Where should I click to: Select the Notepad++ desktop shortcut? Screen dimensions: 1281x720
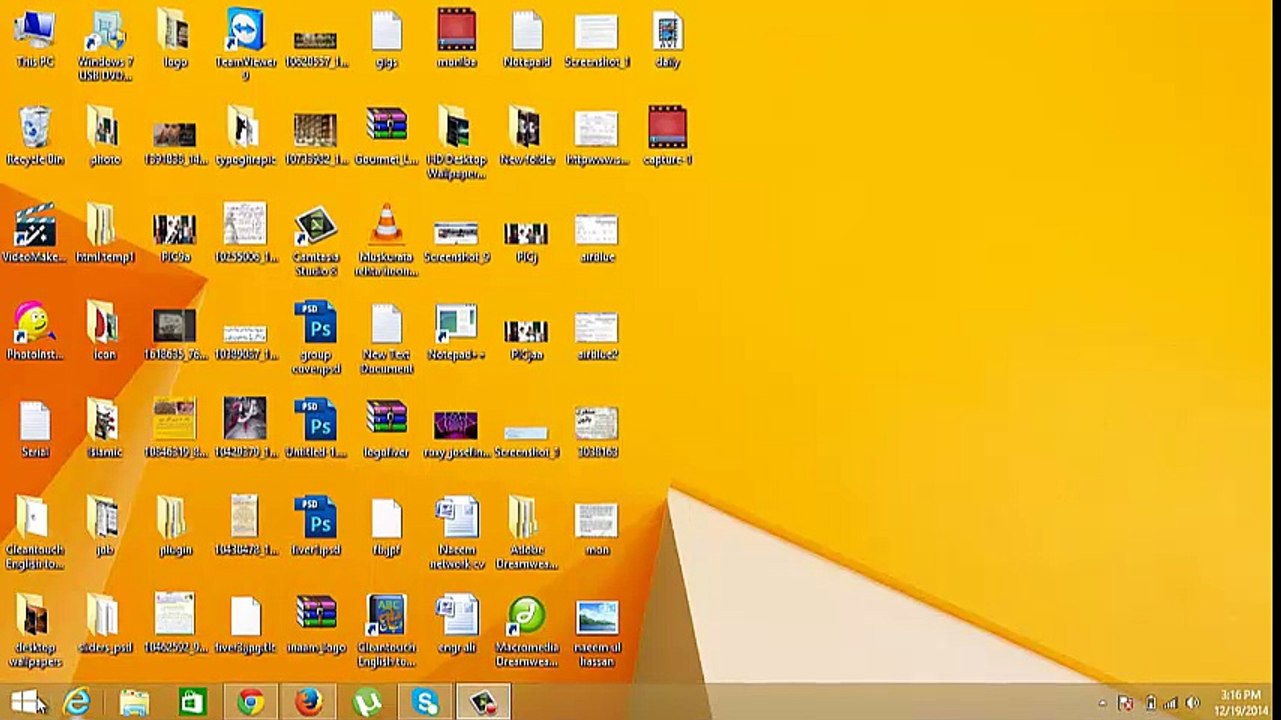point(456,332)
